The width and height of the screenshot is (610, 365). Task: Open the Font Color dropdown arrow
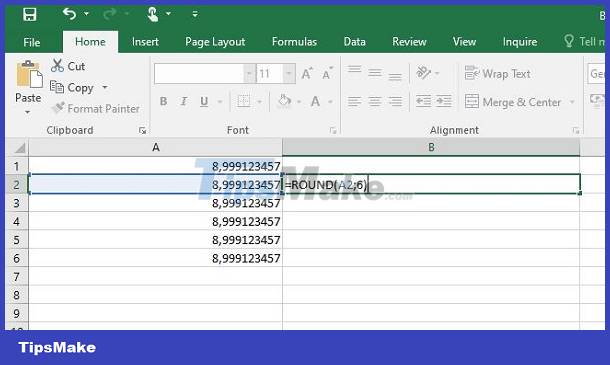330,102
